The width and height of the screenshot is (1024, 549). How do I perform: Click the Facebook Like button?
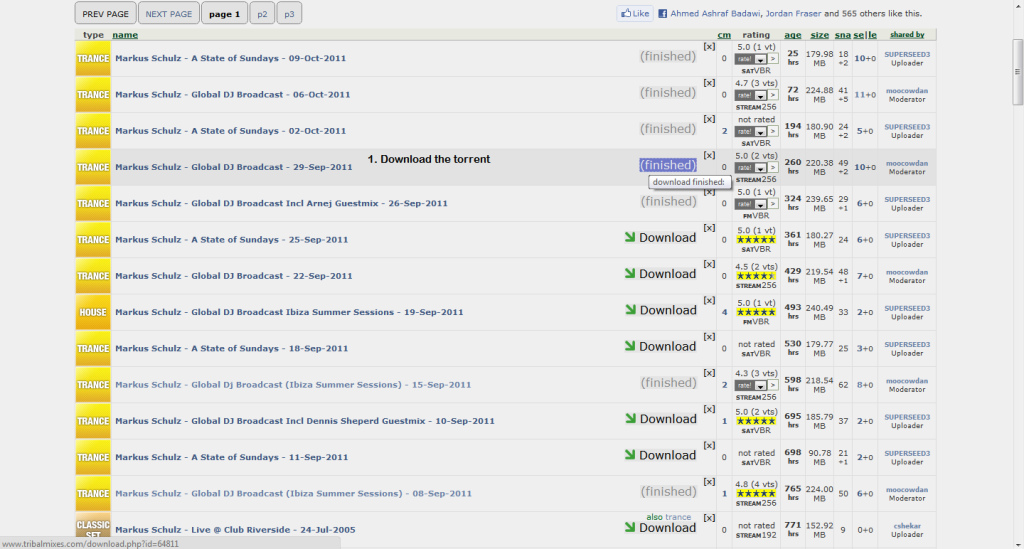pos(635,13)
